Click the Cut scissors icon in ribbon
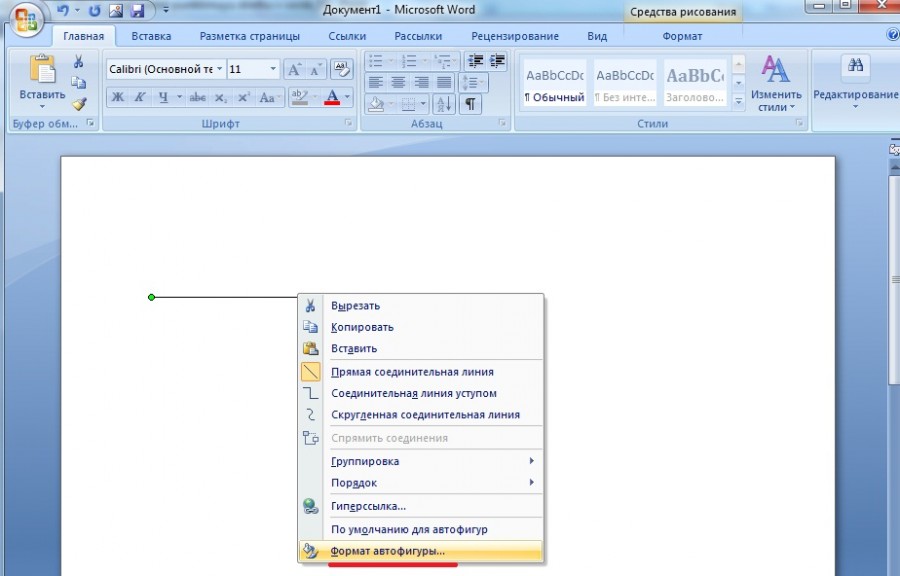 (x=79, y=61)
